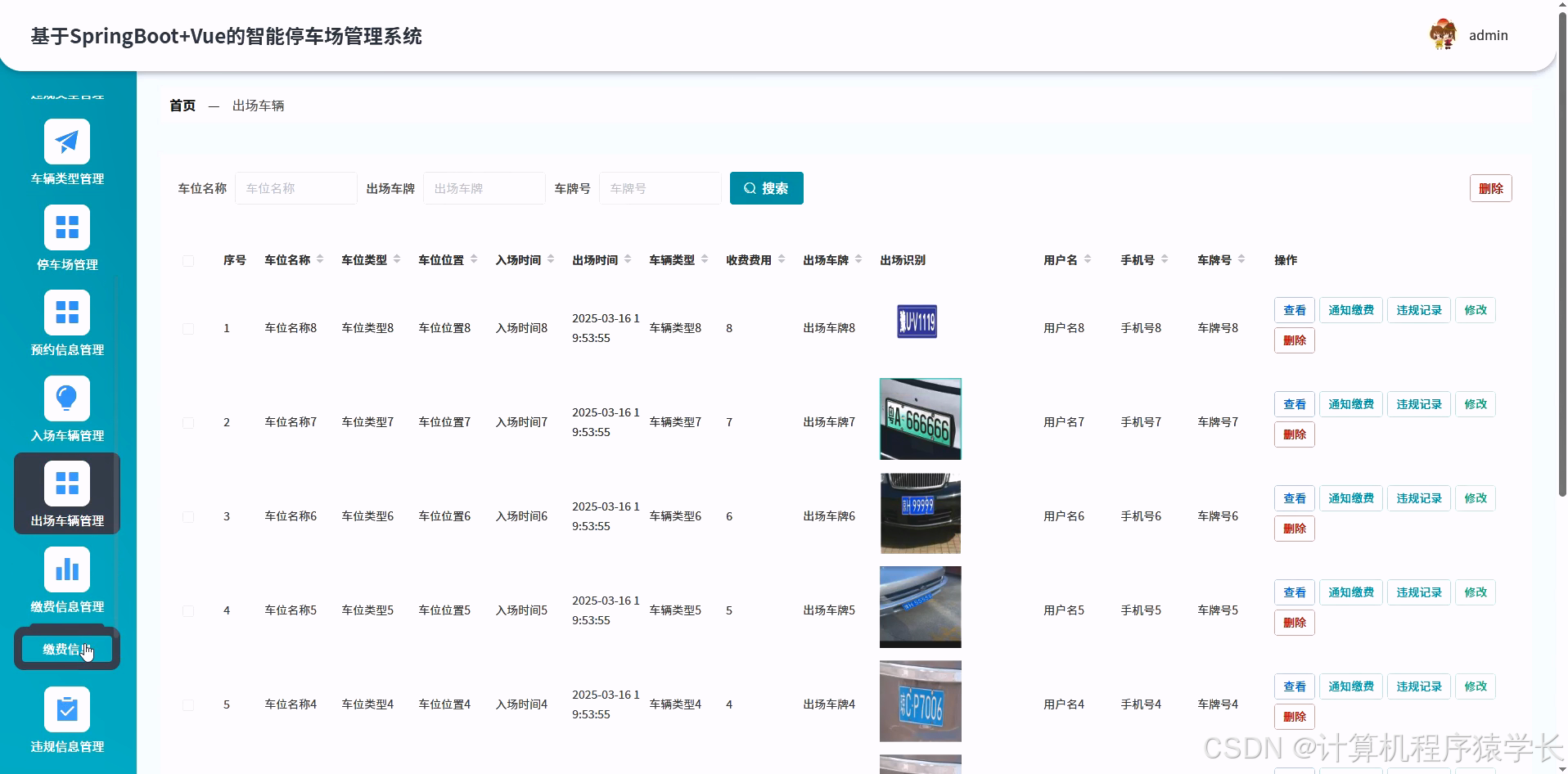Click 出场车牌8 cell

[829, 328]
